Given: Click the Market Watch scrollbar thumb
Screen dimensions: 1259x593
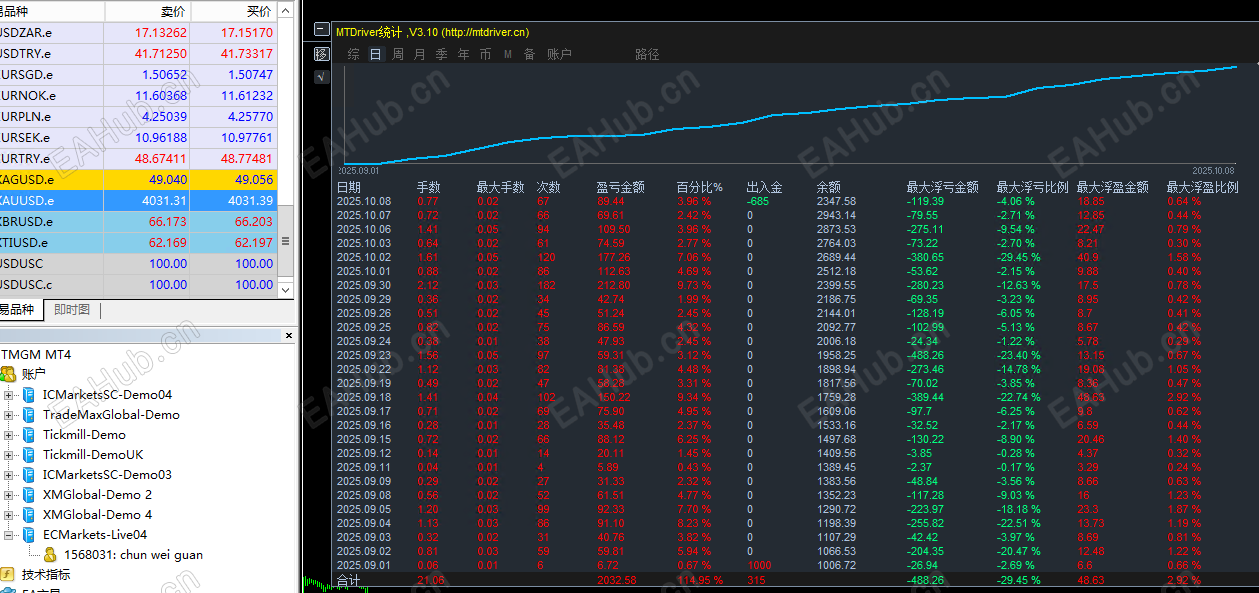Looking at the screenshot, I should point(285,241).
